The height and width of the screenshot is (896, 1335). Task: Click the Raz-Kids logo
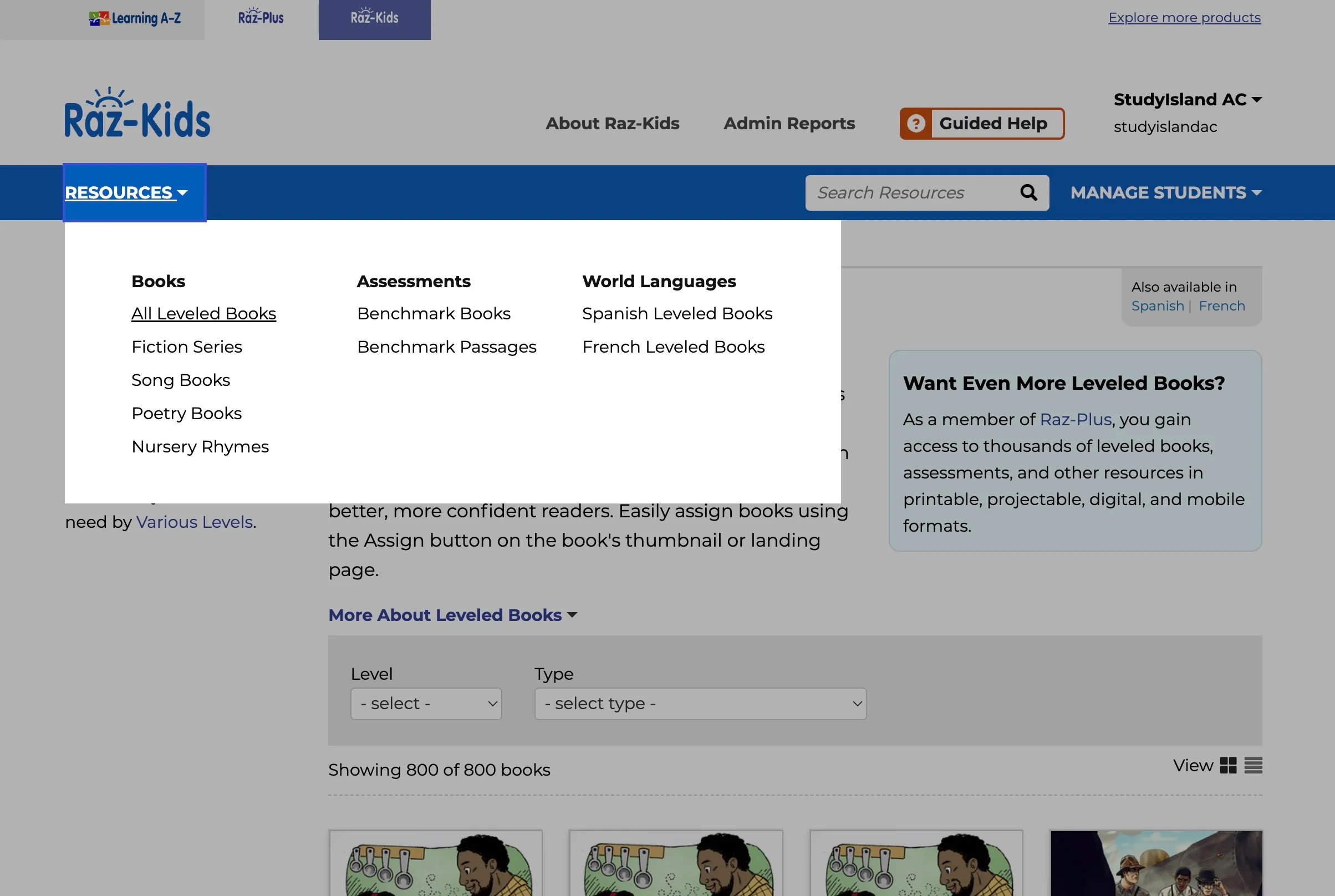[x=137, y=113]
